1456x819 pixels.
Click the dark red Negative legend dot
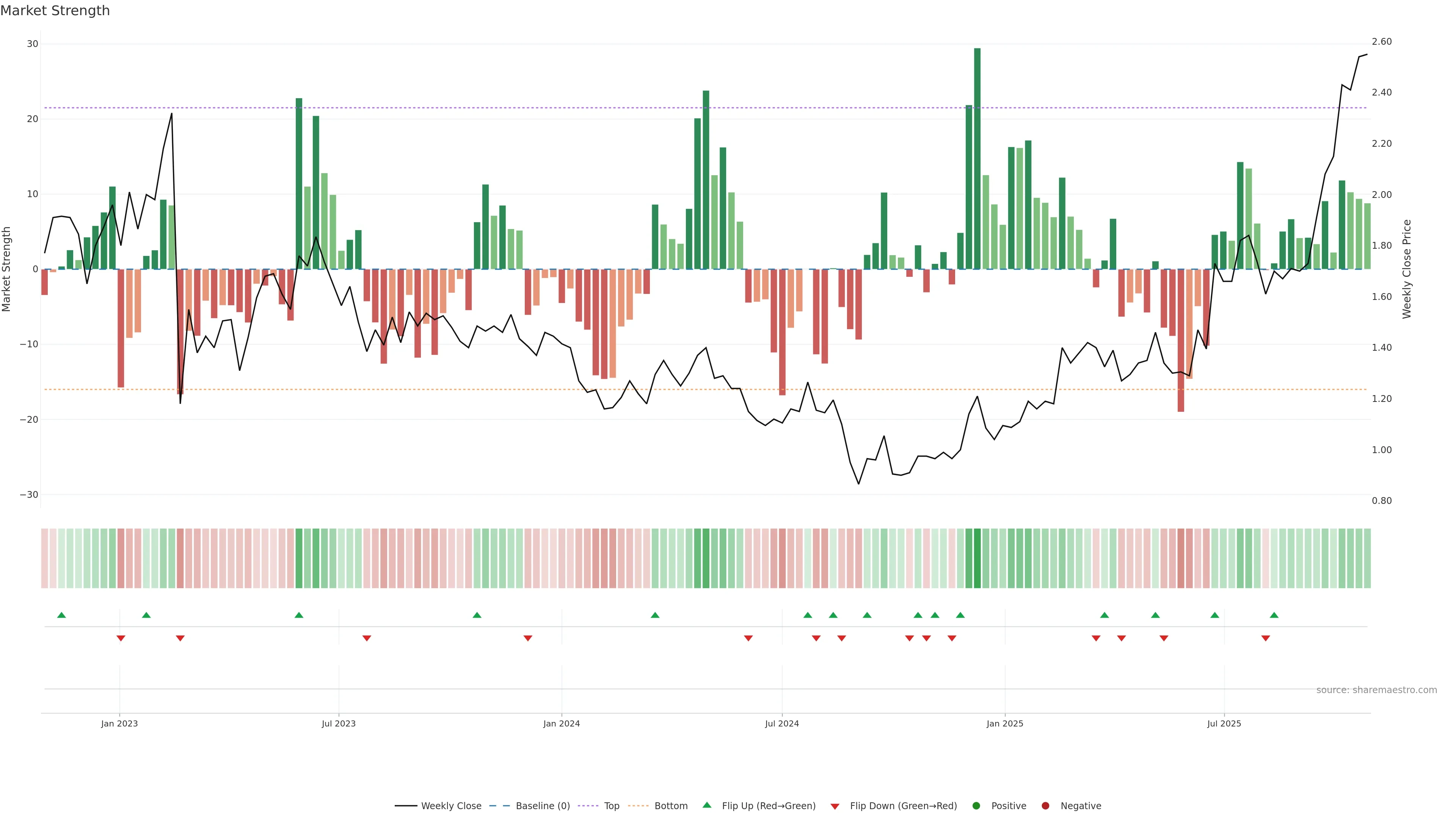click(x=1045, y=805)
